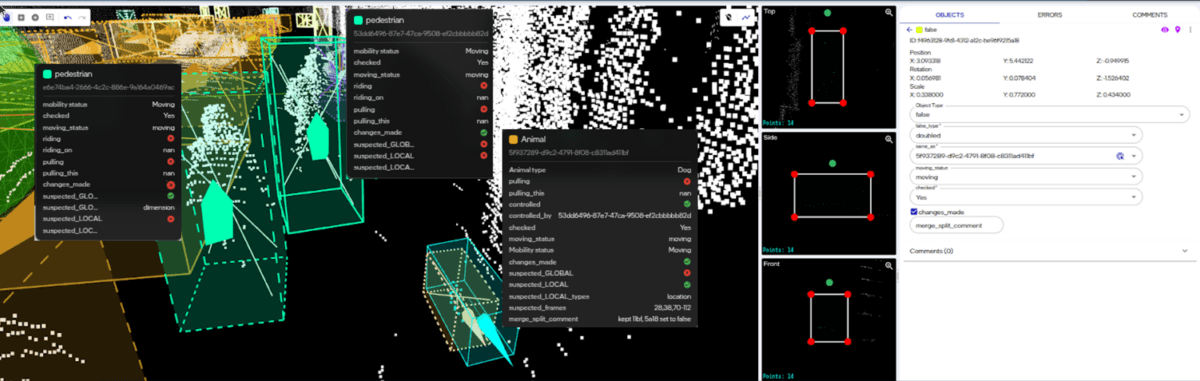The width and height of the screenshot is (1200, 381).
Task: Go back with the left arrow in Objects panel
Action: pyautogui.click(x=909, y=30)
